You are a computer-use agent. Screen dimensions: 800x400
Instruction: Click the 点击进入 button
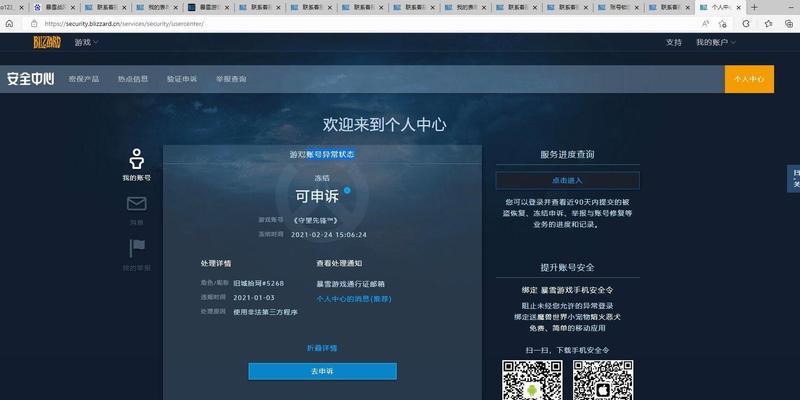pyautogui.click(x=567, y=181)
